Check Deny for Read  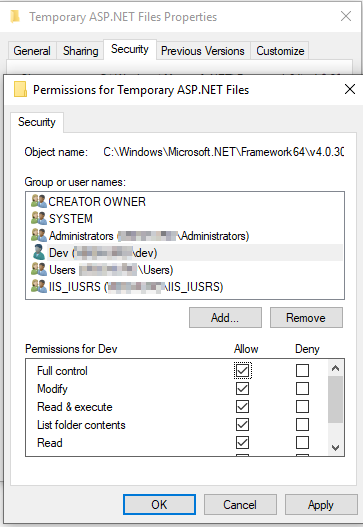[x=302, y=443]
